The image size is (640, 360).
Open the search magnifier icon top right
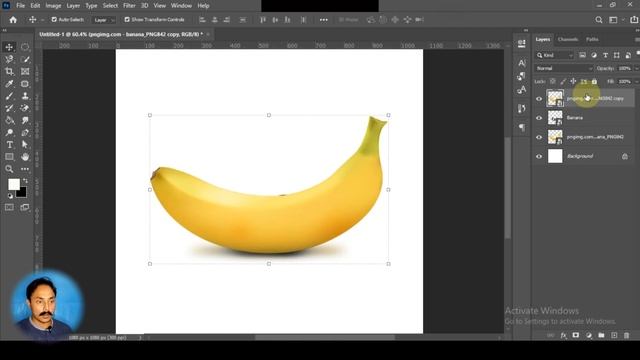pyautogui.click(x=599, y=20)
